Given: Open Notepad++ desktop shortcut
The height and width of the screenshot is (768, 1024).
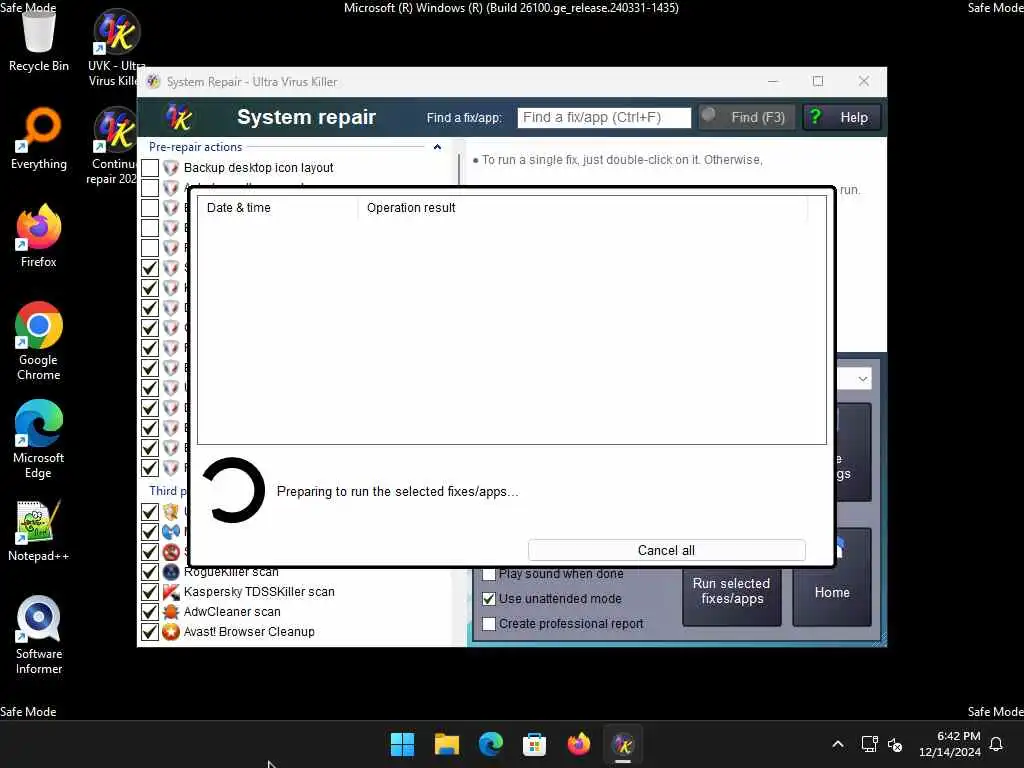Looking at the screenshot, I should 39,530.
